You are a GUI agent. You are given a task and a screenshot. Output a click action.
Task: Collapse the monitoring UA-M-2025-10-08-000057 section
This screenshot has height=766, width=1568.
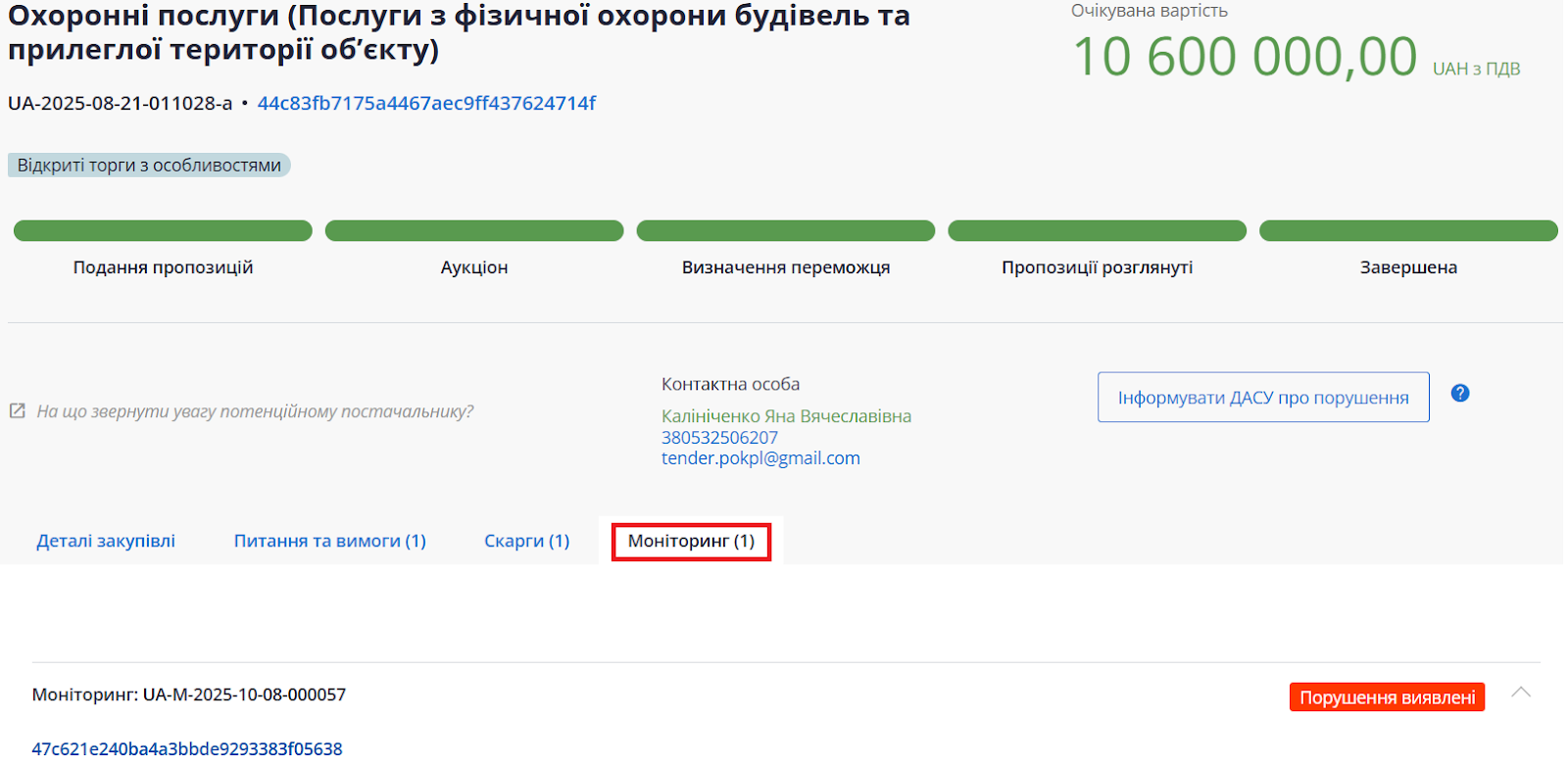click(x=1520, y=693)
